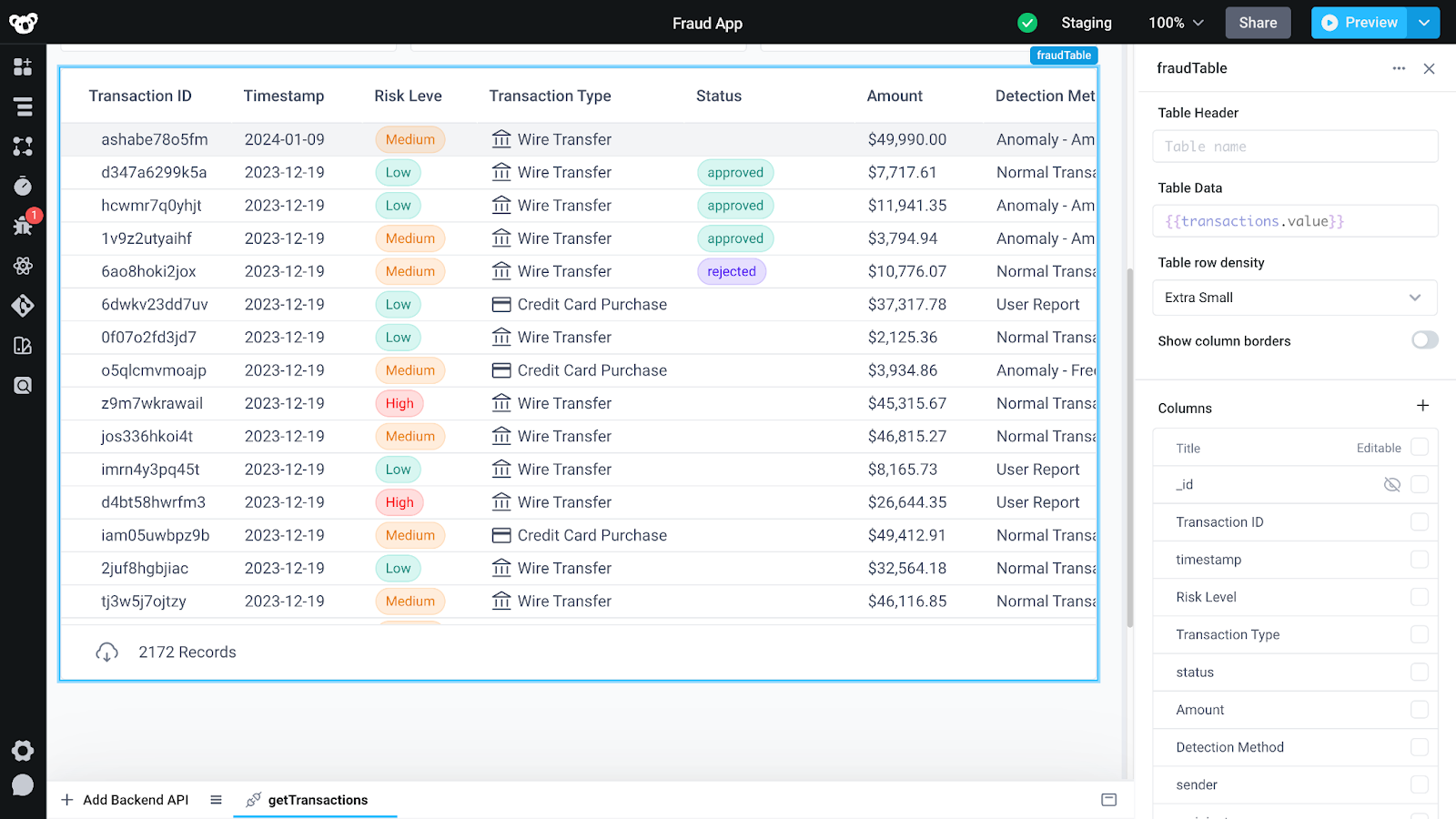This screenshot has height=819, width=1456.
Task: Open the search icon in left sidebar
Action: (23, 384)
